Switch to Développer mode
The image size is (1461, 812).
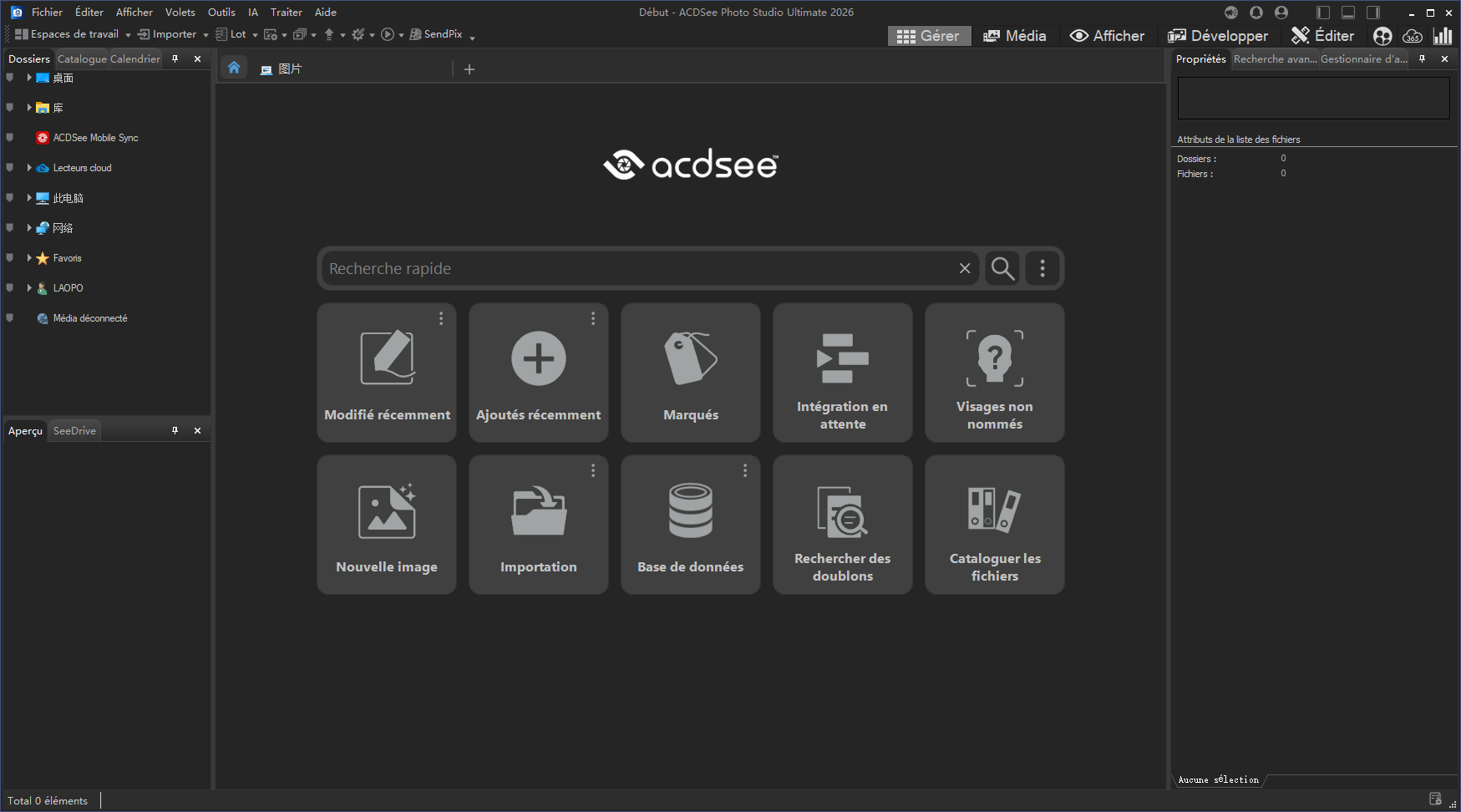(x=1218, y=36)
